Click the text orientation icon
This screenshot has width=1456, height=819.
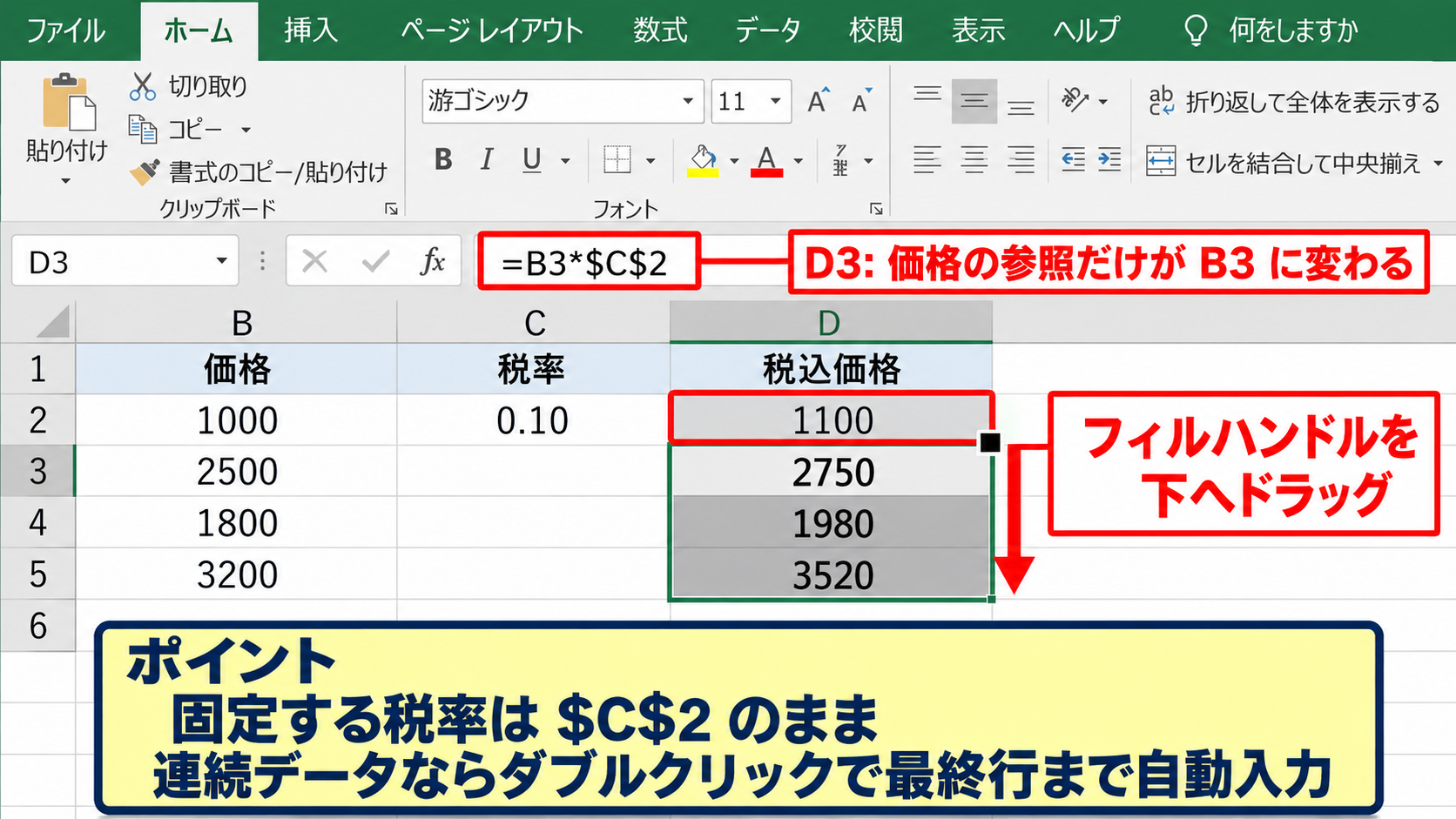[1075, 101]
